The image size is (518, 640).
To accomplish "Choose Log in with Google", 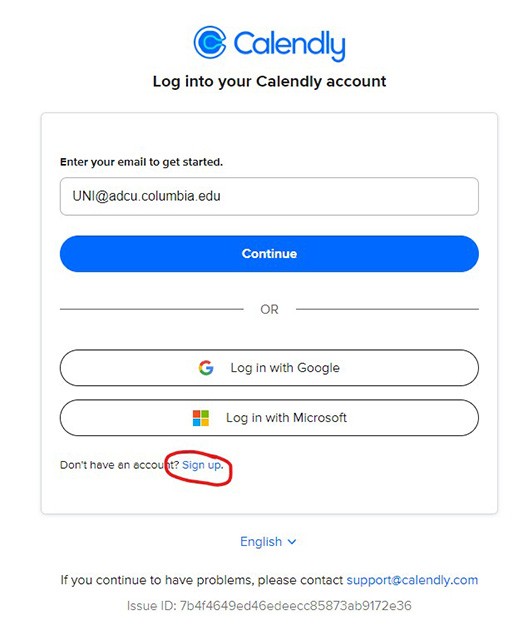I will coord(269,368).
